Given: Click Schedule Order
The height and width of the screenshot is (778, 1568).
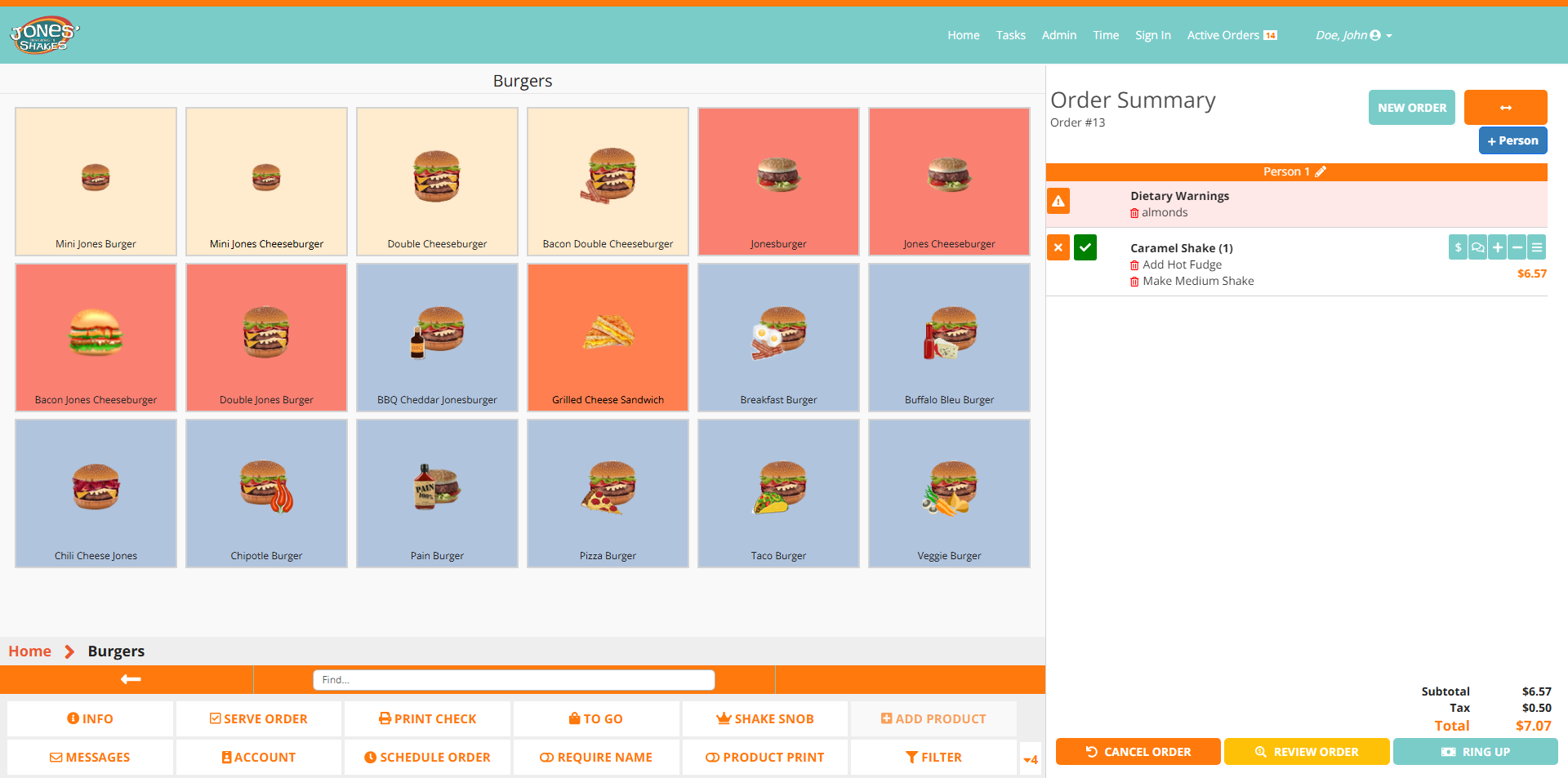Looking at the screenshot, I should 427,758.
